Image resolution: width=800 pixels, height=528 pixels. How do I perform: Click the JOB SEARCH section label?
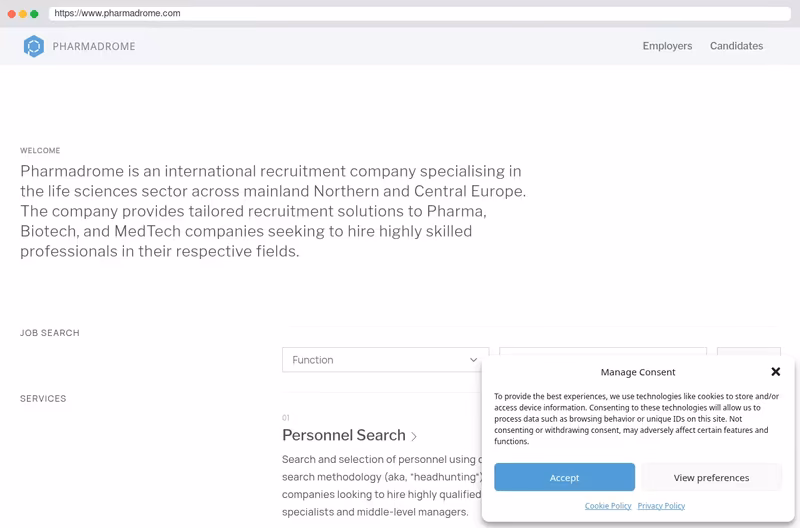50,333
